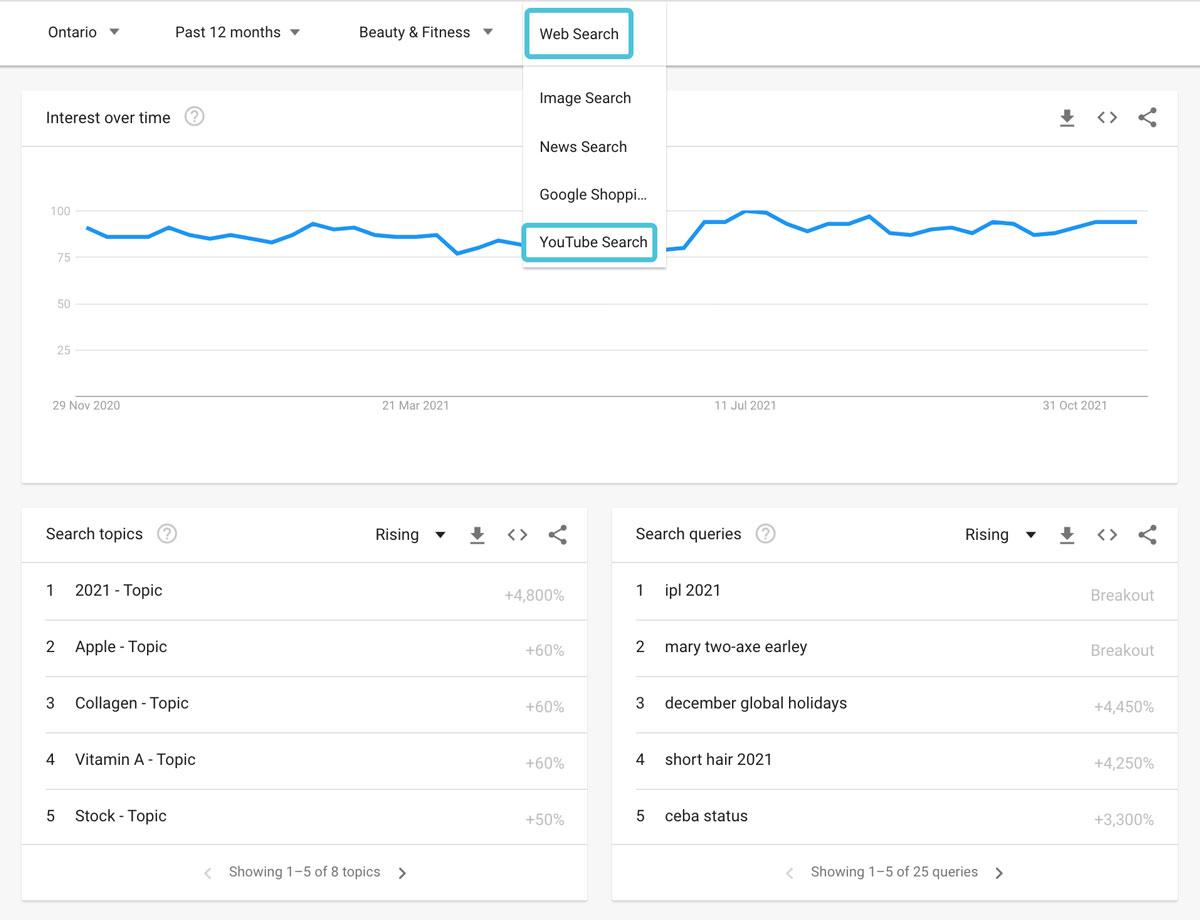Image resolution: width=1200 pixels, height=920 pixels.
Task: Select News Search in the list
Action: [x=583, y=146]
